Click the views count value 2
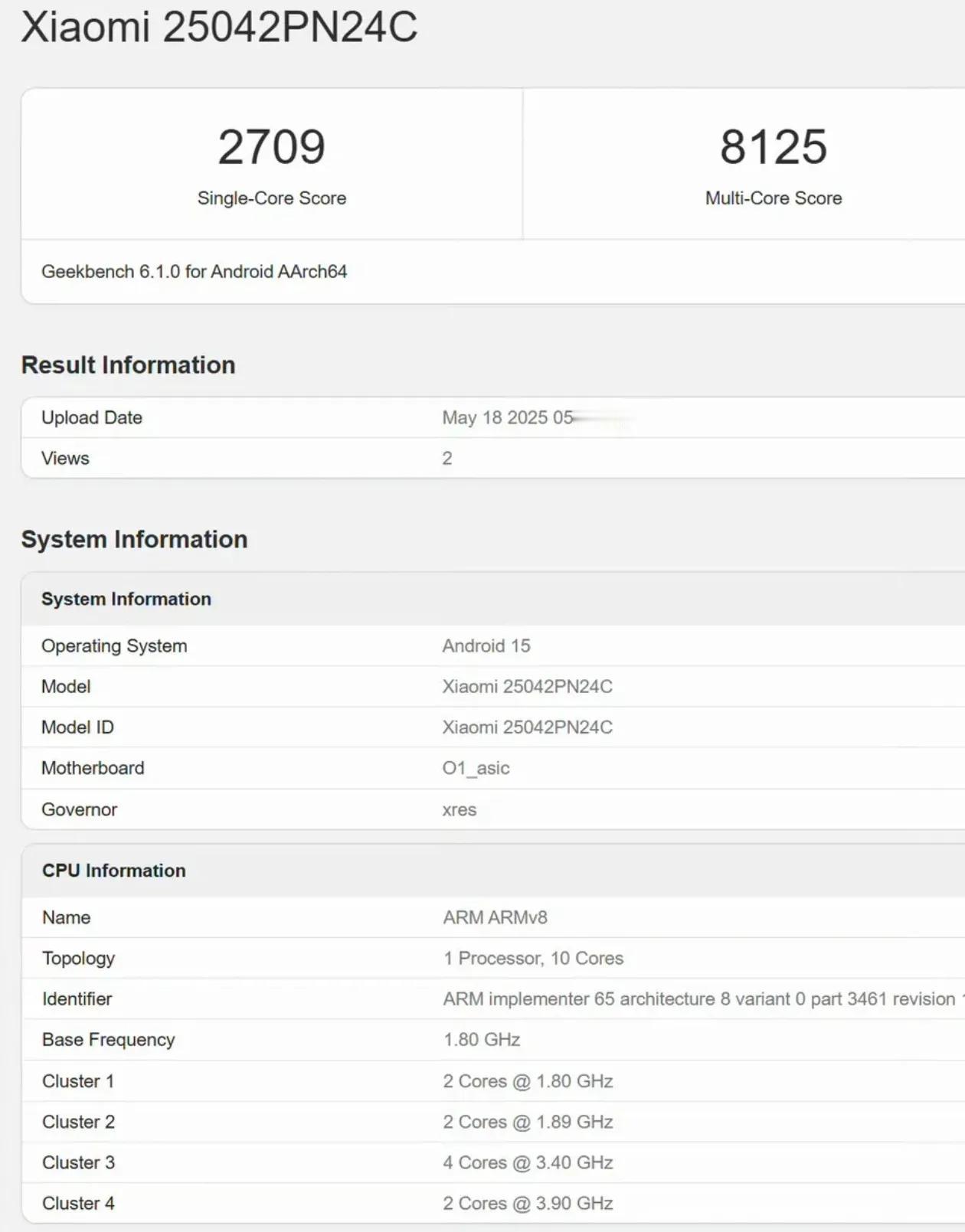The width and height of the screenshot is (965, 1232). pos(447,458)
